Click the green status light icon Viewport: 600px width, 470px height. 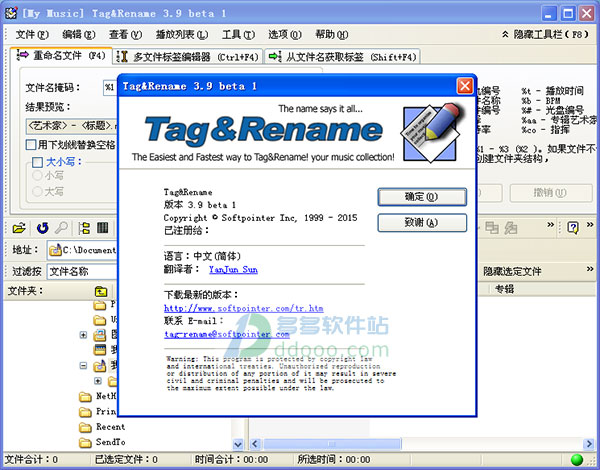click(577, 460)
